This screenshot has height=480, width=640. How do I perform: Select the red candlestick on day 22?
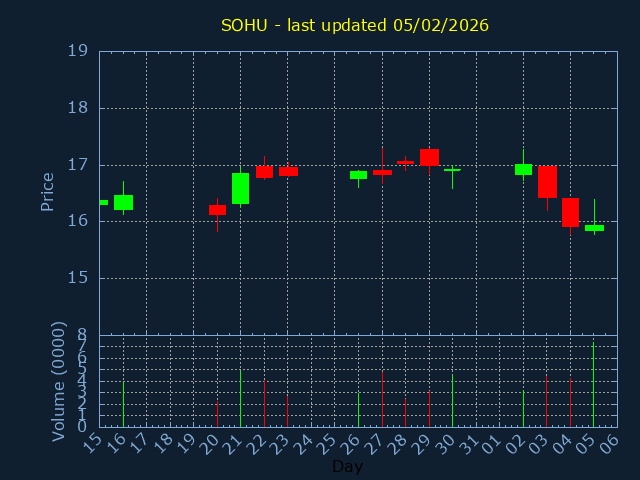(264, 171)
